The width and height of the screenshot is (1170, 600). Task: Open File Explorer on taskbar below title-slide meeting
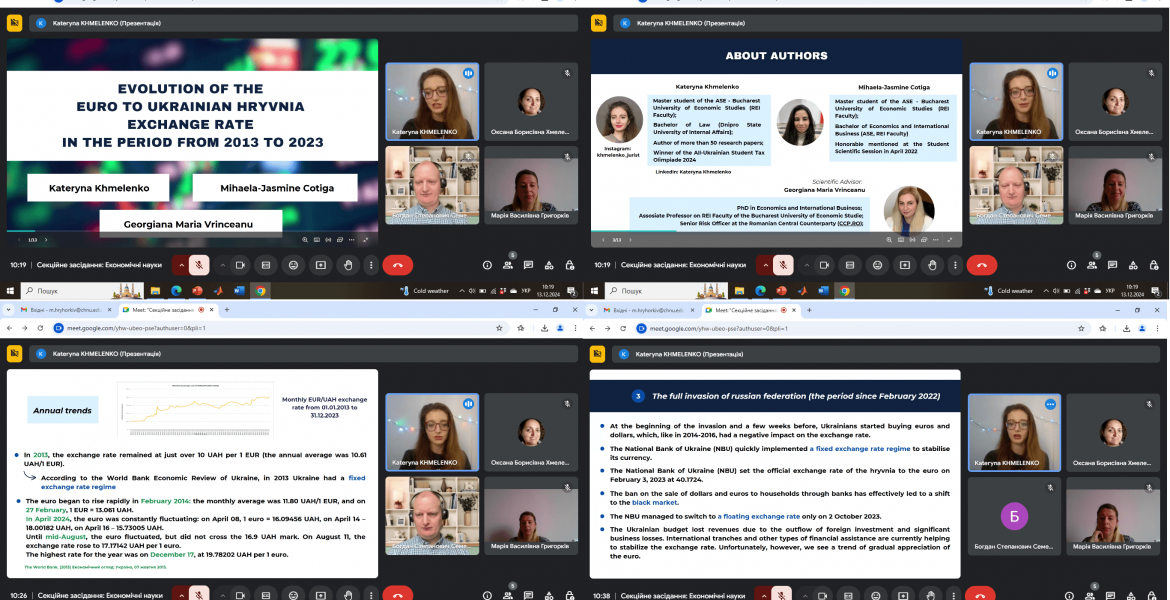(x=155, y=290)
